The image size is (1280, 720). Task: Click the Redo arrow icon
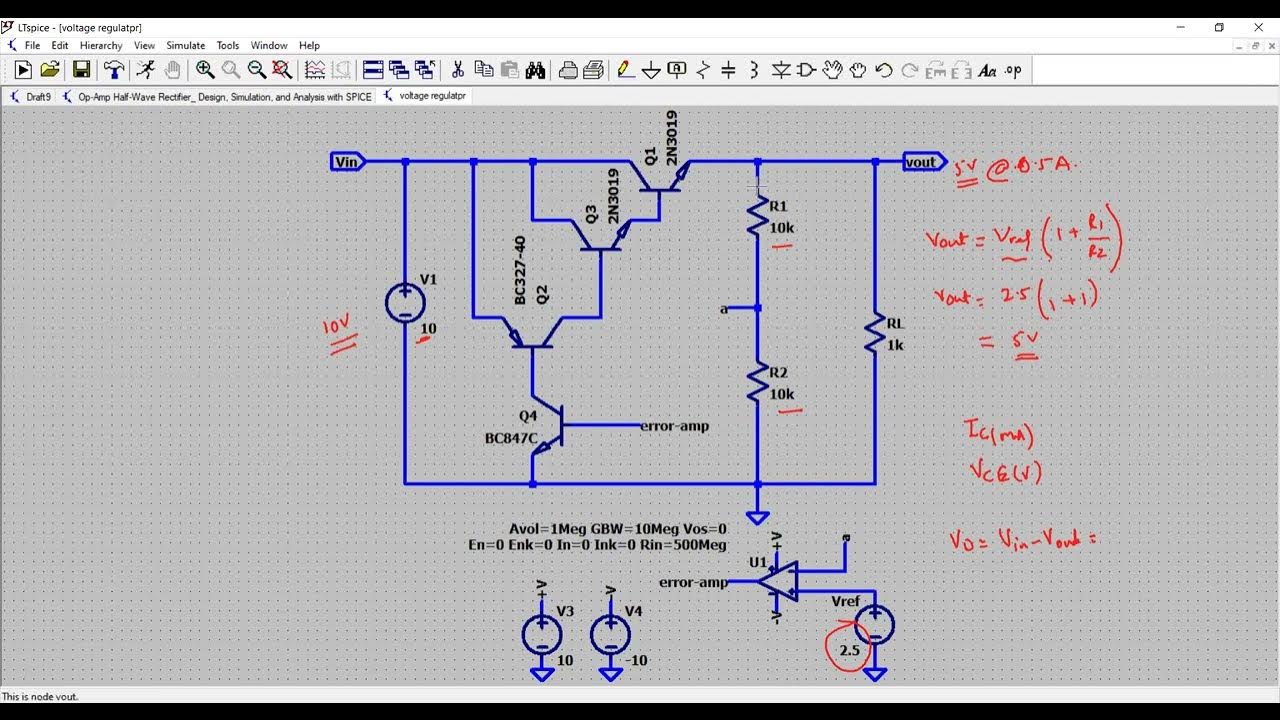(x=910, y=70)
